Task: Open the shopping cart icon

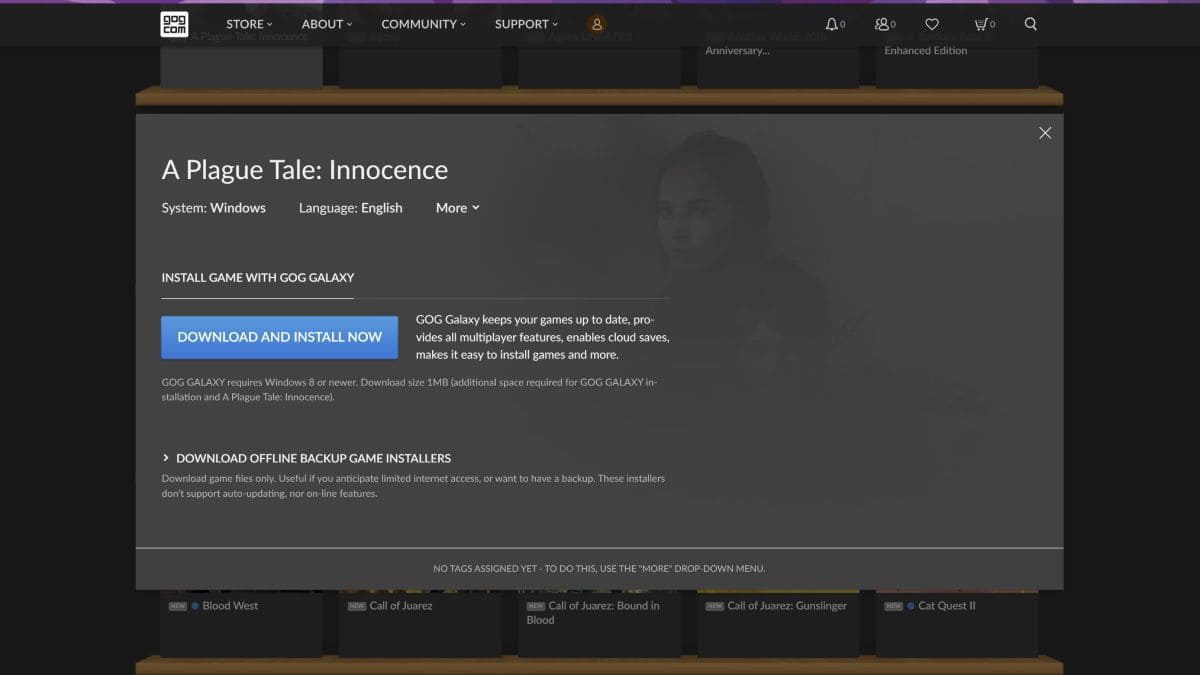Action: tap(979, 24)
